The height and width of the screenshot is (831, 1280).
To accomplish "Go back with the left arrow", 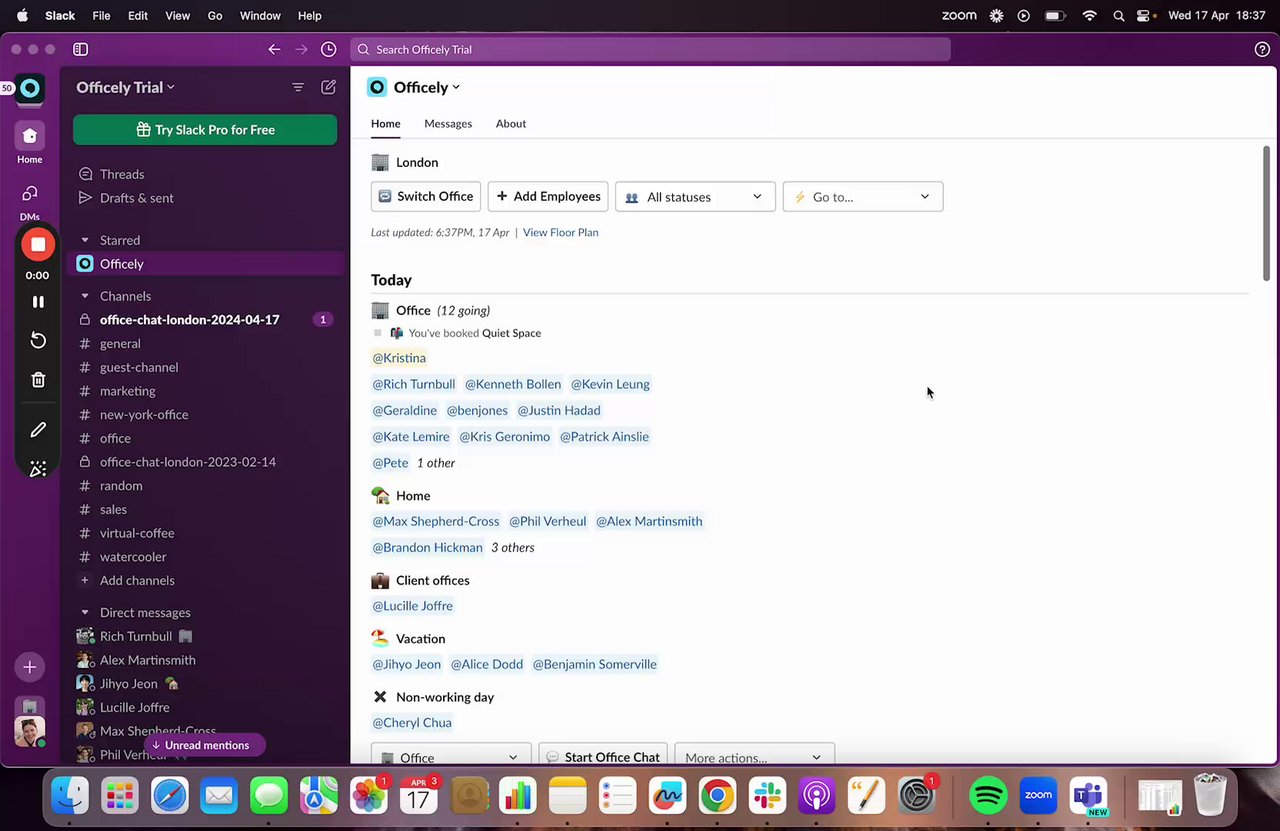I will point(274,49).
